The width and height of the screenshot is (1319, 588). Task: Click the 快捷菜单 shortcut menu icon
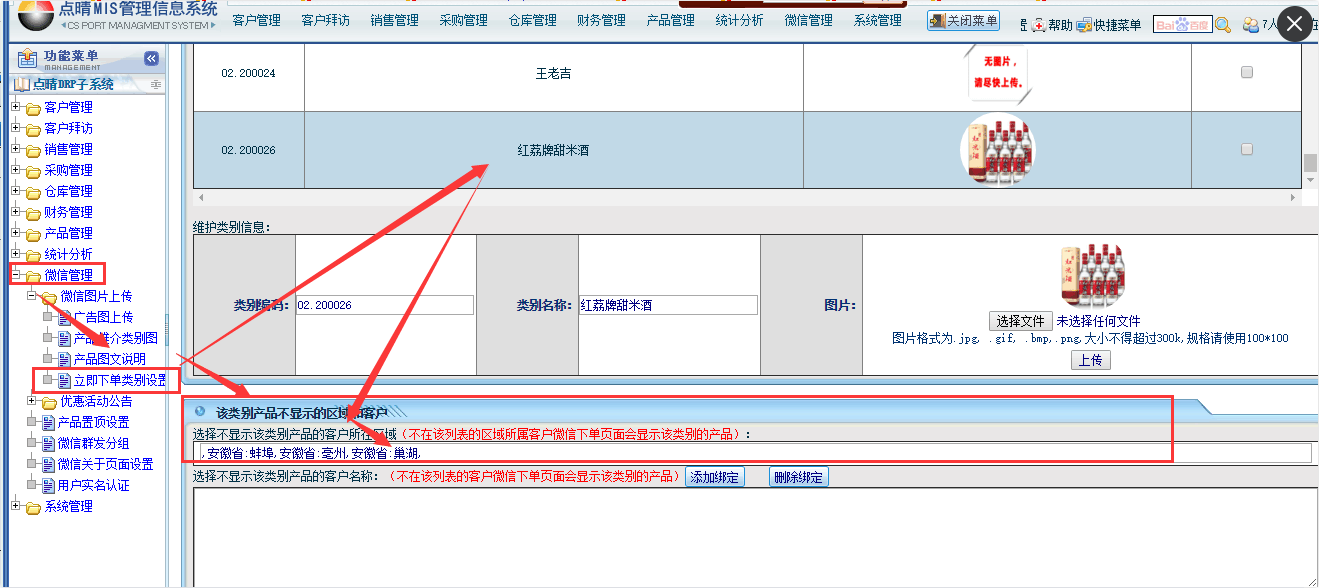tap(1084, 25)
